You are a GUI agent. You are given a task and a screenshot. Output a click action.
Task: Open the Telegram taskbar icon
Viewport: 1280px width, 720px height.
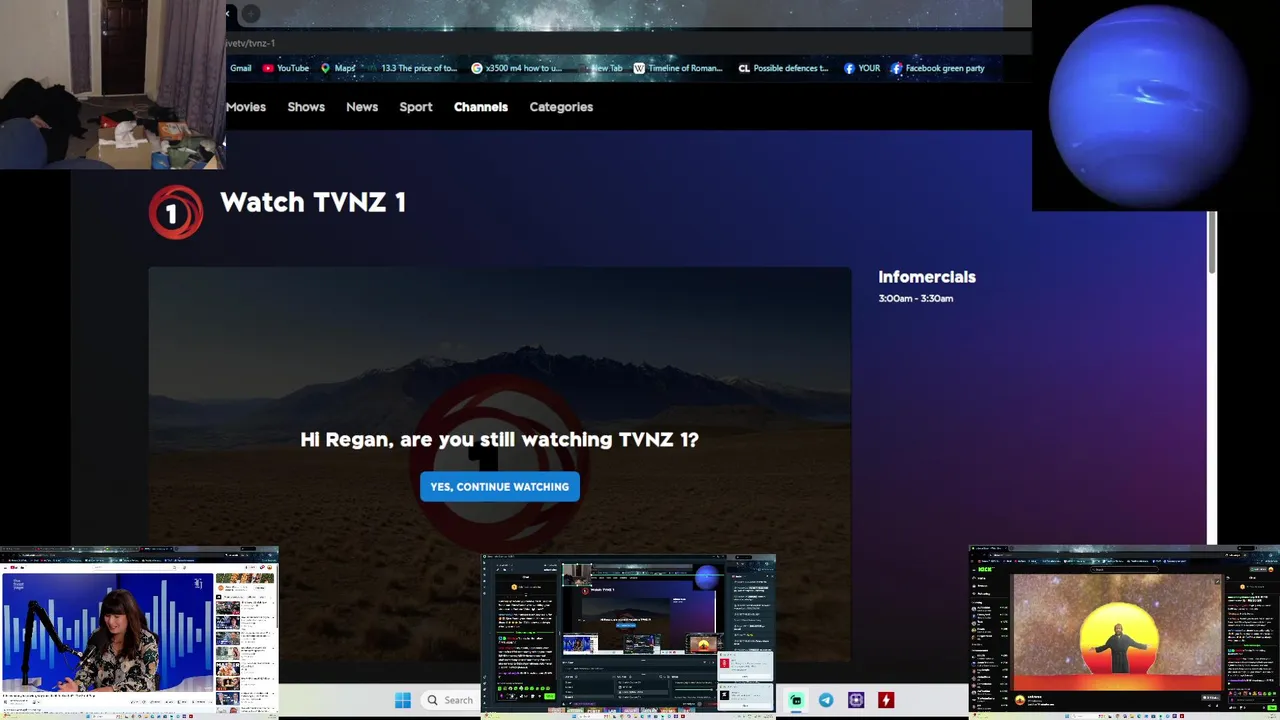pos(826,700)
